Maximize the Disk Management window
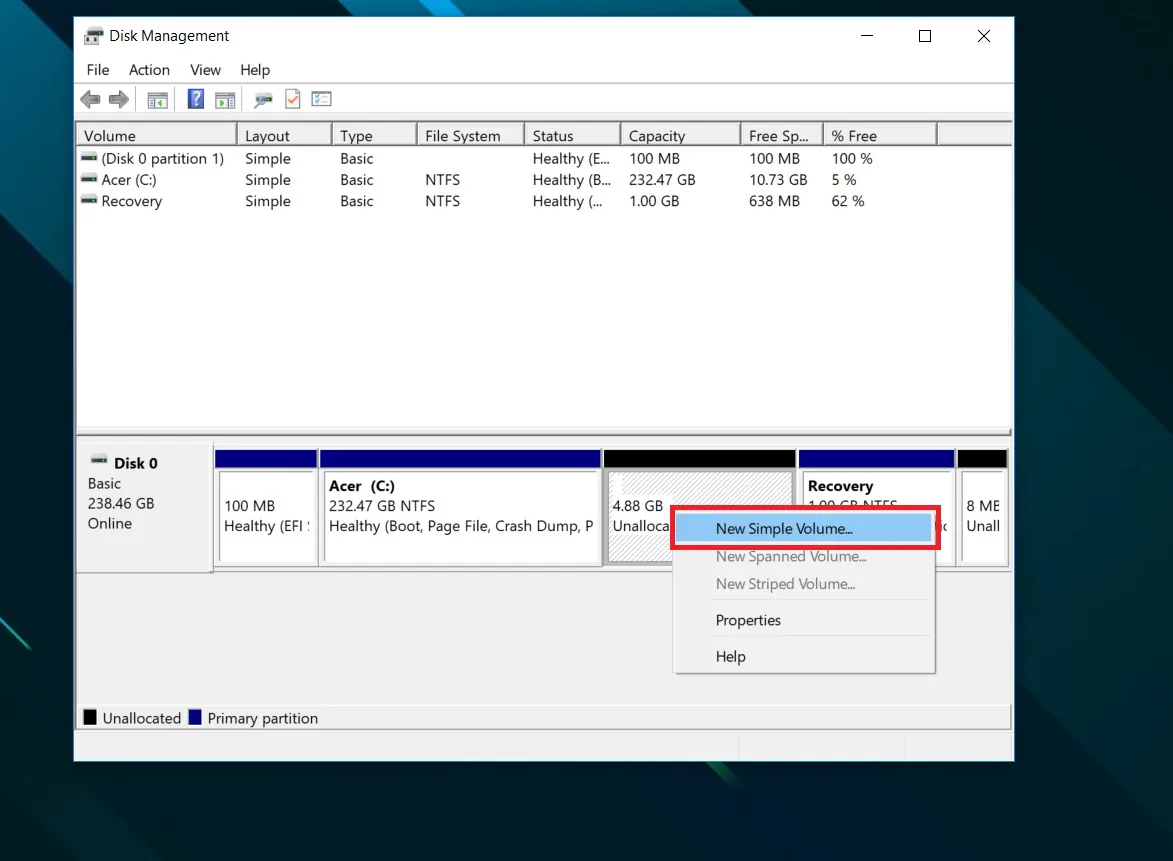This screenshot has height=861, width=1173. [x=925, y=36]
